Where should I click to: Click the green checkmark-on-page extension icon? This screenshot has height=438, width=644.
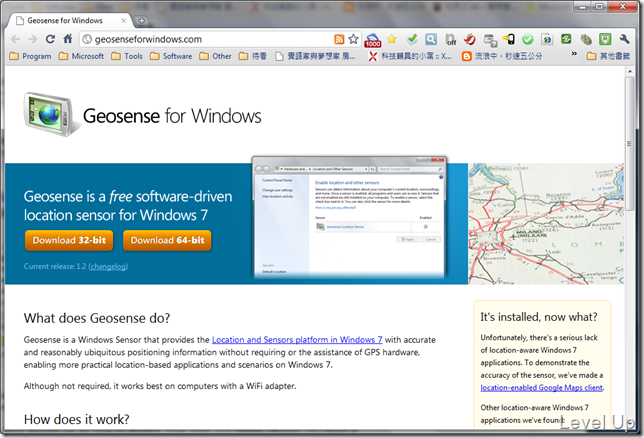pyautogui.click(x=412, y=39)
